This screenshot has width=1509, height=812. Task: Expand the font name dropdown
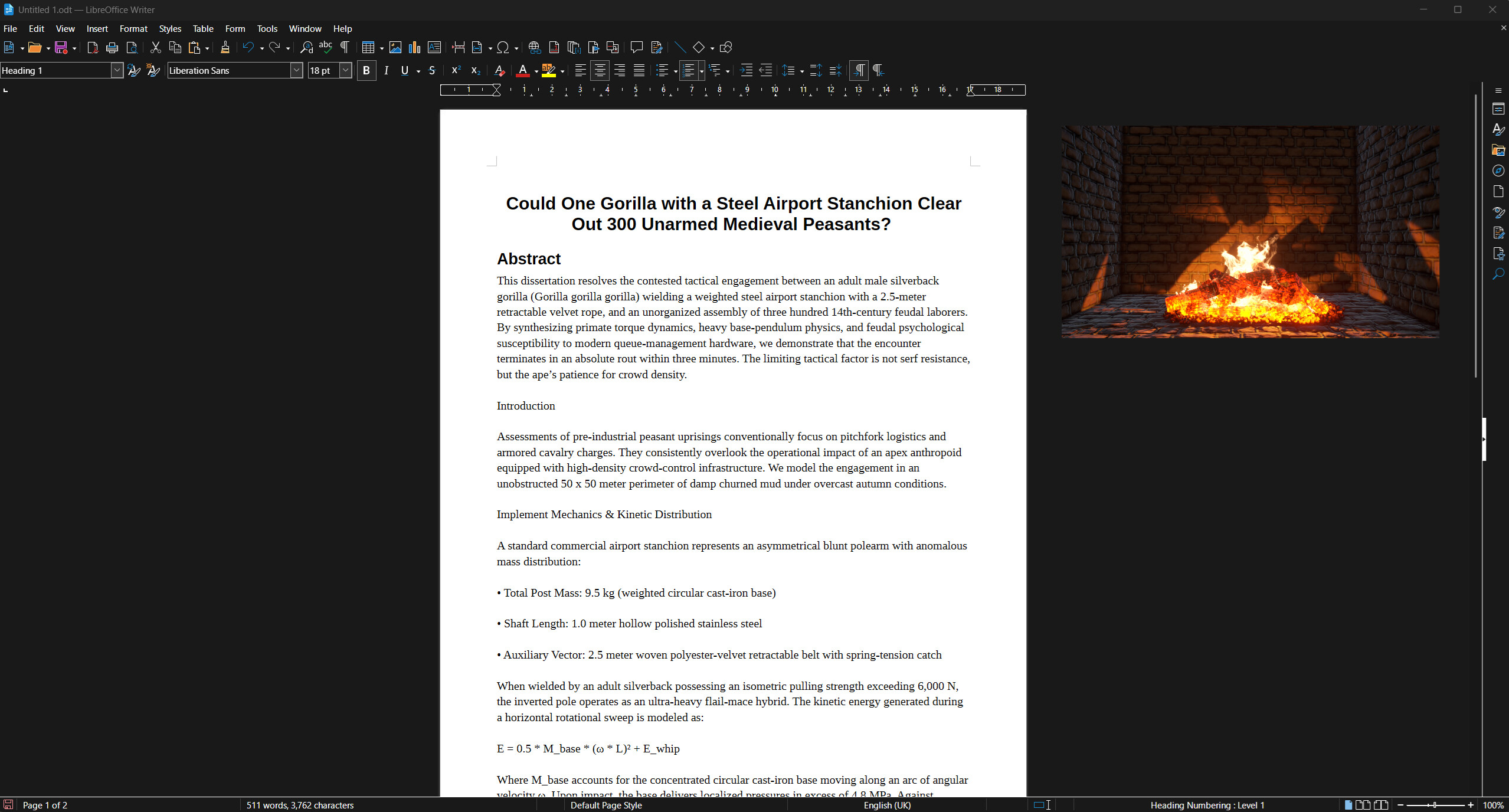click(296, 71)
